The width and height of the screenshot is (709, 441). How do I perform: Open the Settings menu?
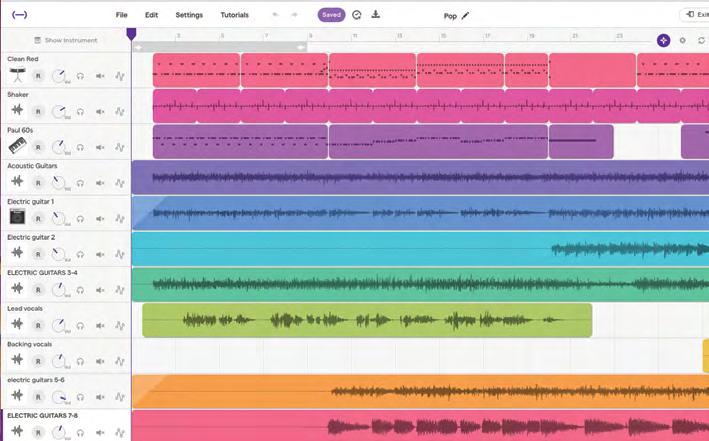point(189,15)
